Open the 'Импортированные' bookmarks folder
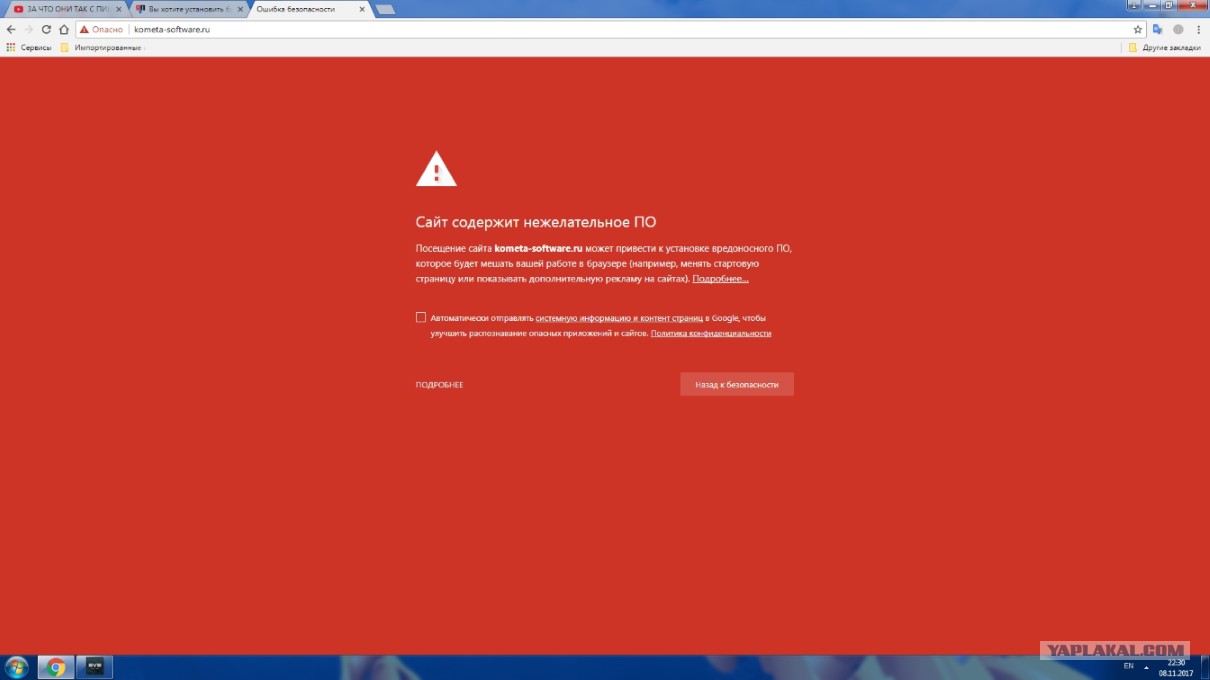 pos(101,47)
